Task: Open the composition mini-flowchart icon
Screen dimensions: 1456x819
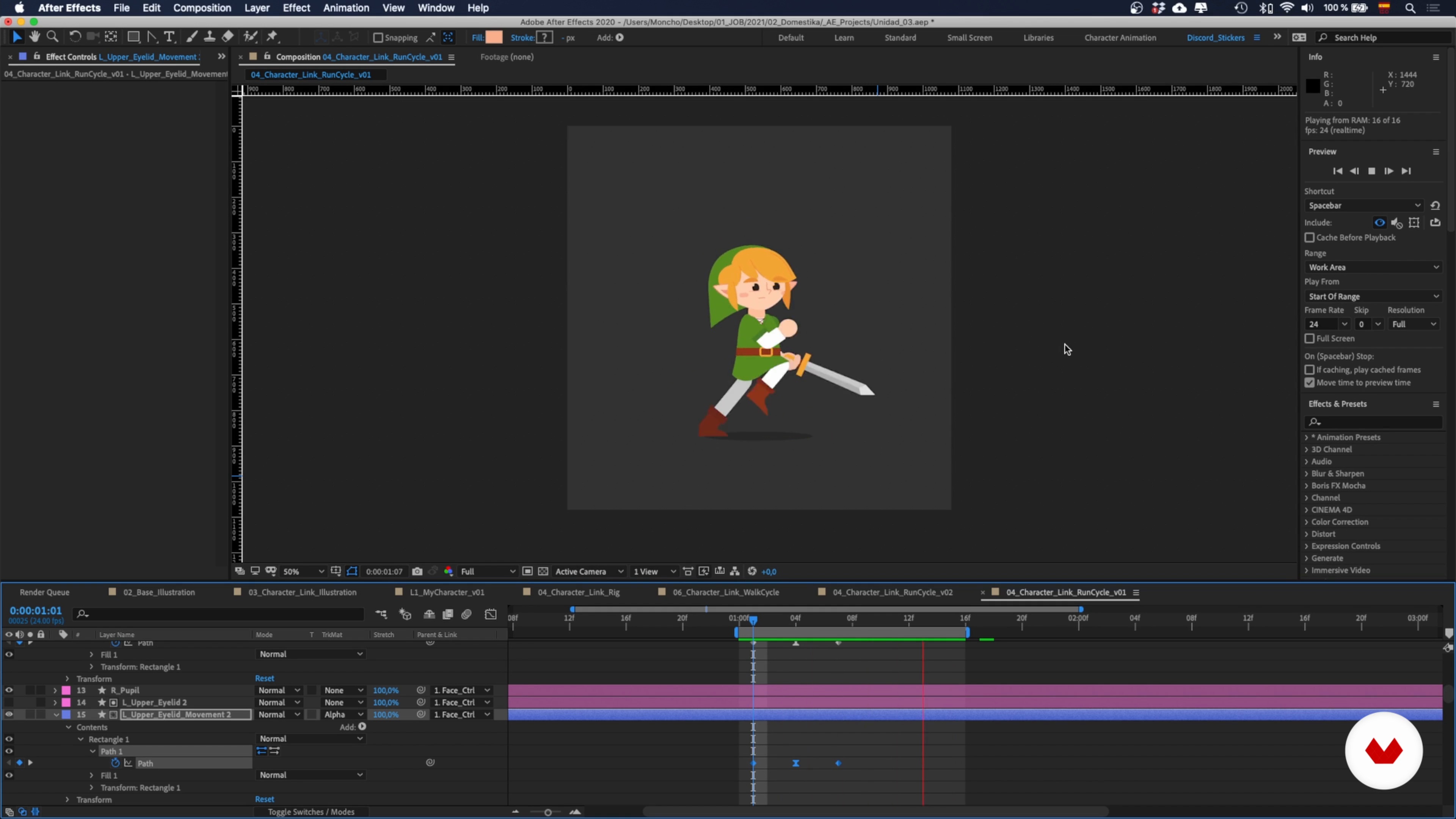Action: coord(381,614)
